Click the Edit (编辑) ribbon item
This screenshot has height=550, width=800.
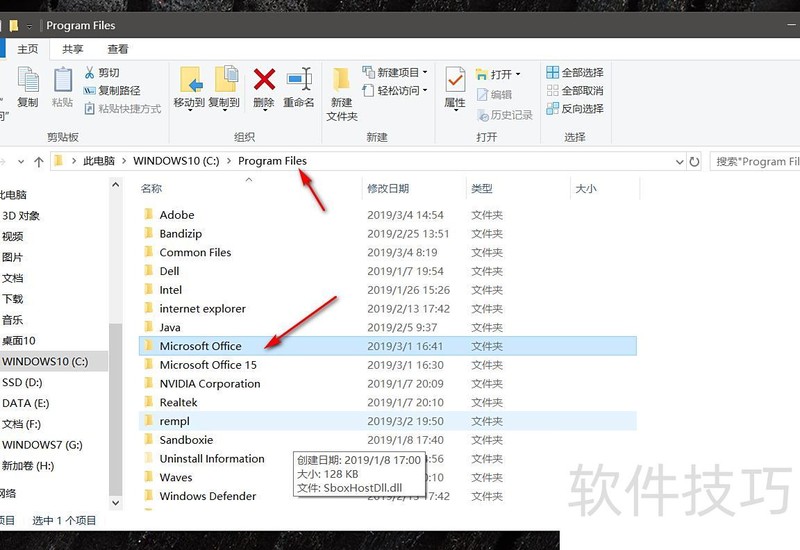[x=494, y=95]
